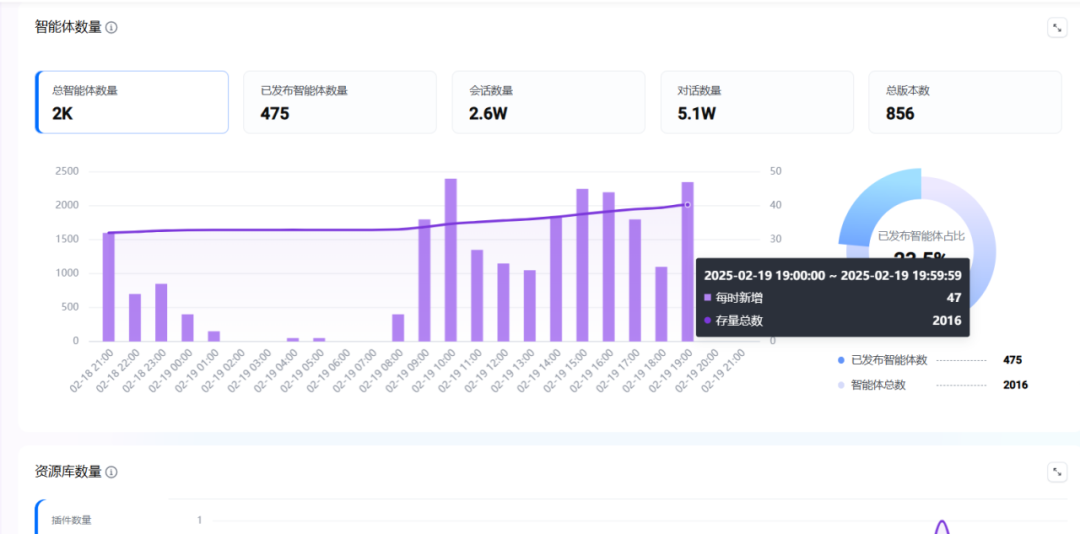This screenshot has height=534, width=1080.
Task: Switch to the 会话数量 metric card
Action: coord(548,102)
